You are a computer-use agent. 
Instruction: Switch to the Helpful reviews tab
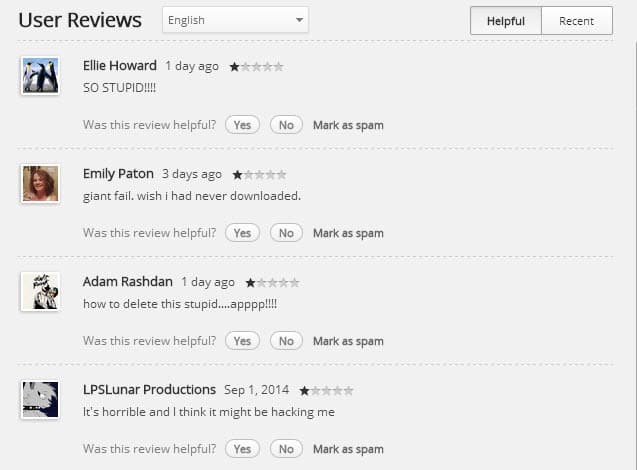click(505, 21)
